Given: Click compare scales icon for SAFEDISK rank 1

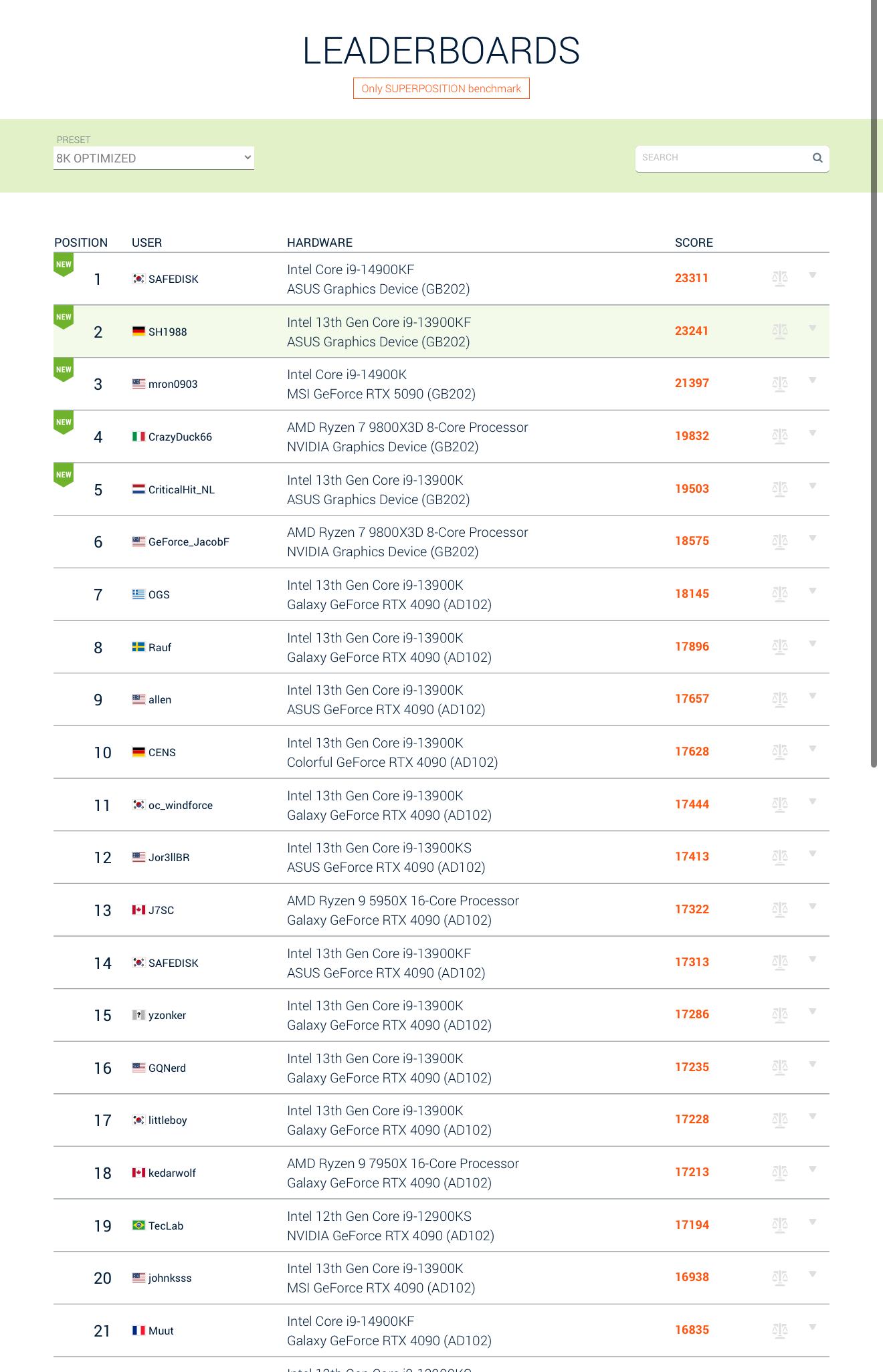Looking at the screenshot, I should 779,278.
